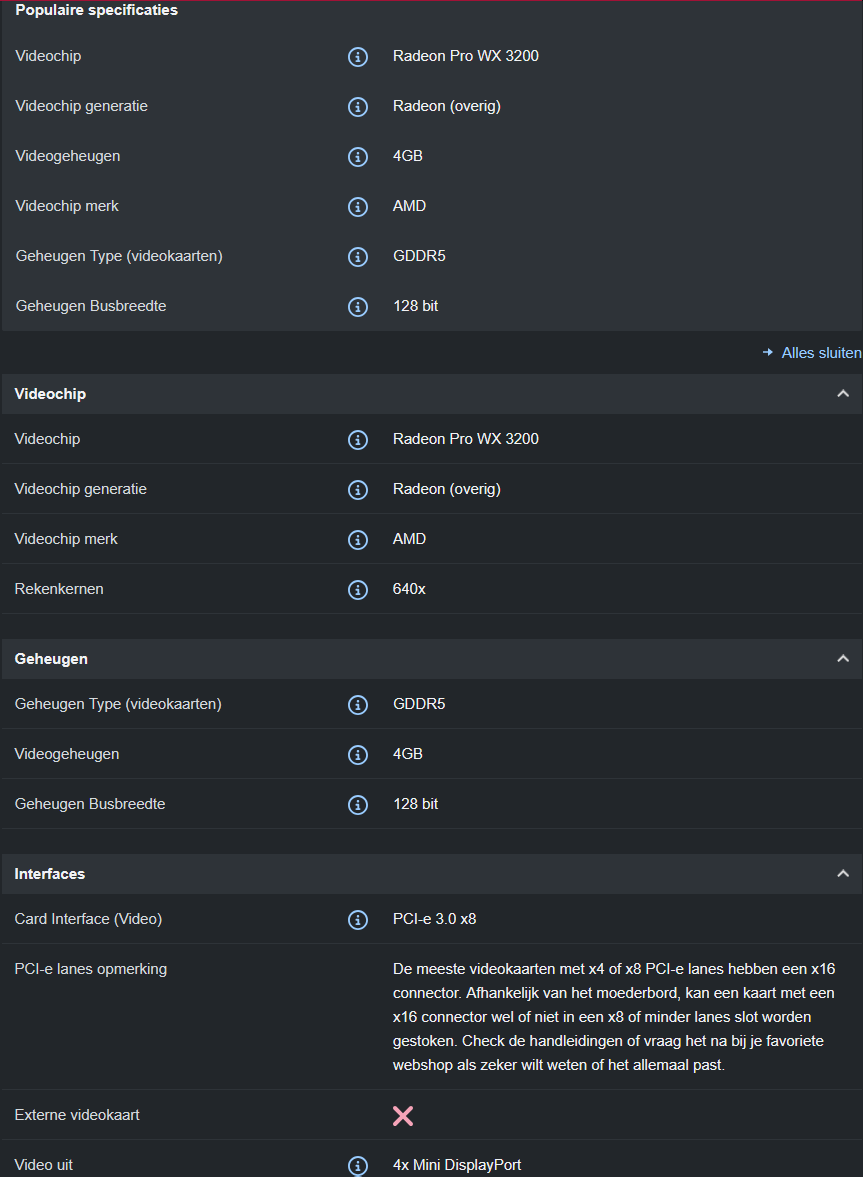
Task: Click Geheugen Busbreedte info icon in Geheugen section
Action: 358,805
